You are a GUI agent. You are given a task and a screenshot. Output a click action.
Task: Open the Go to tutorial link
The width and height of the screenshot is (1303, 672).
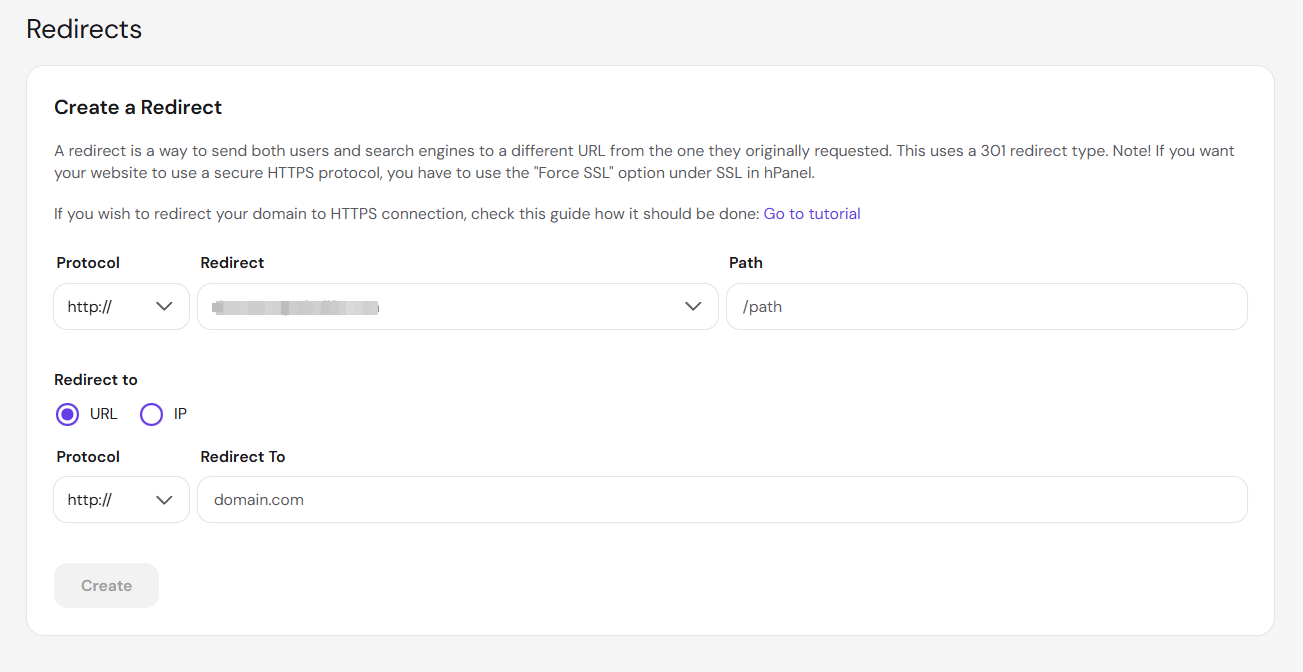click(812, 214)
